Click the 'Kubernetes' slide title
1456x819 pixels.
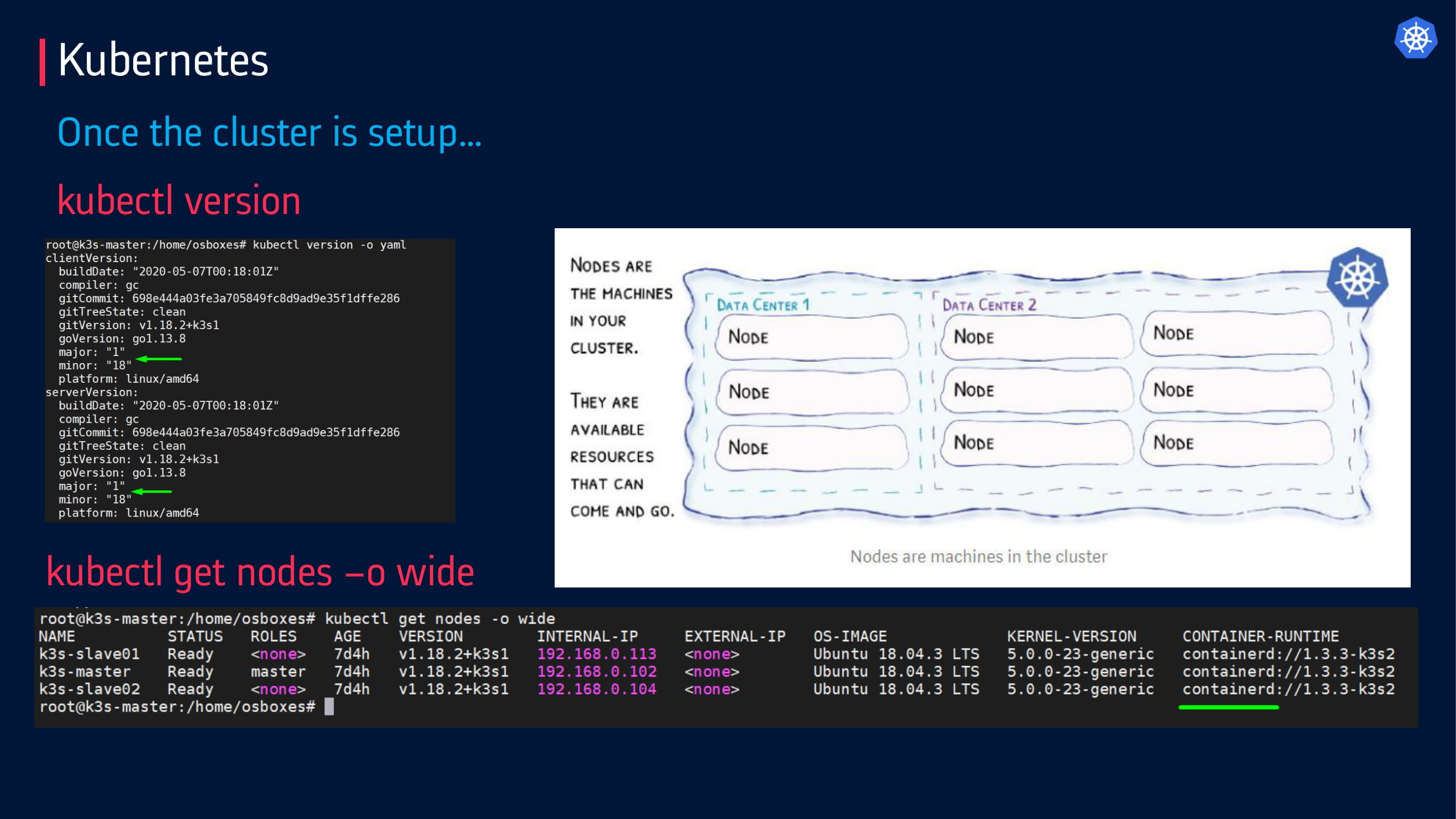point(163,60)
